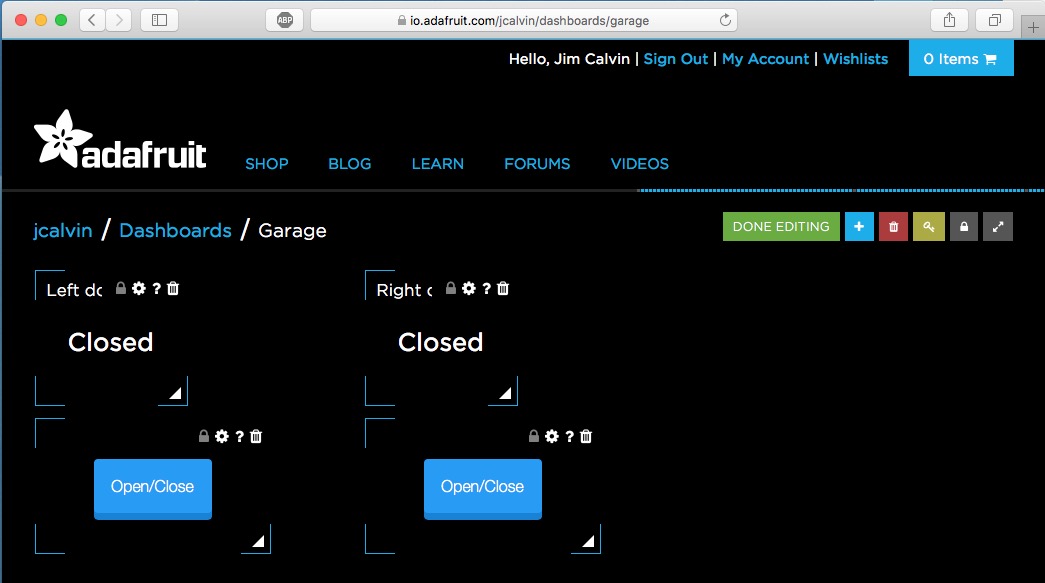Toggle lock on right Open/Close button block
1045x583 pixels.
coord(534,436)
